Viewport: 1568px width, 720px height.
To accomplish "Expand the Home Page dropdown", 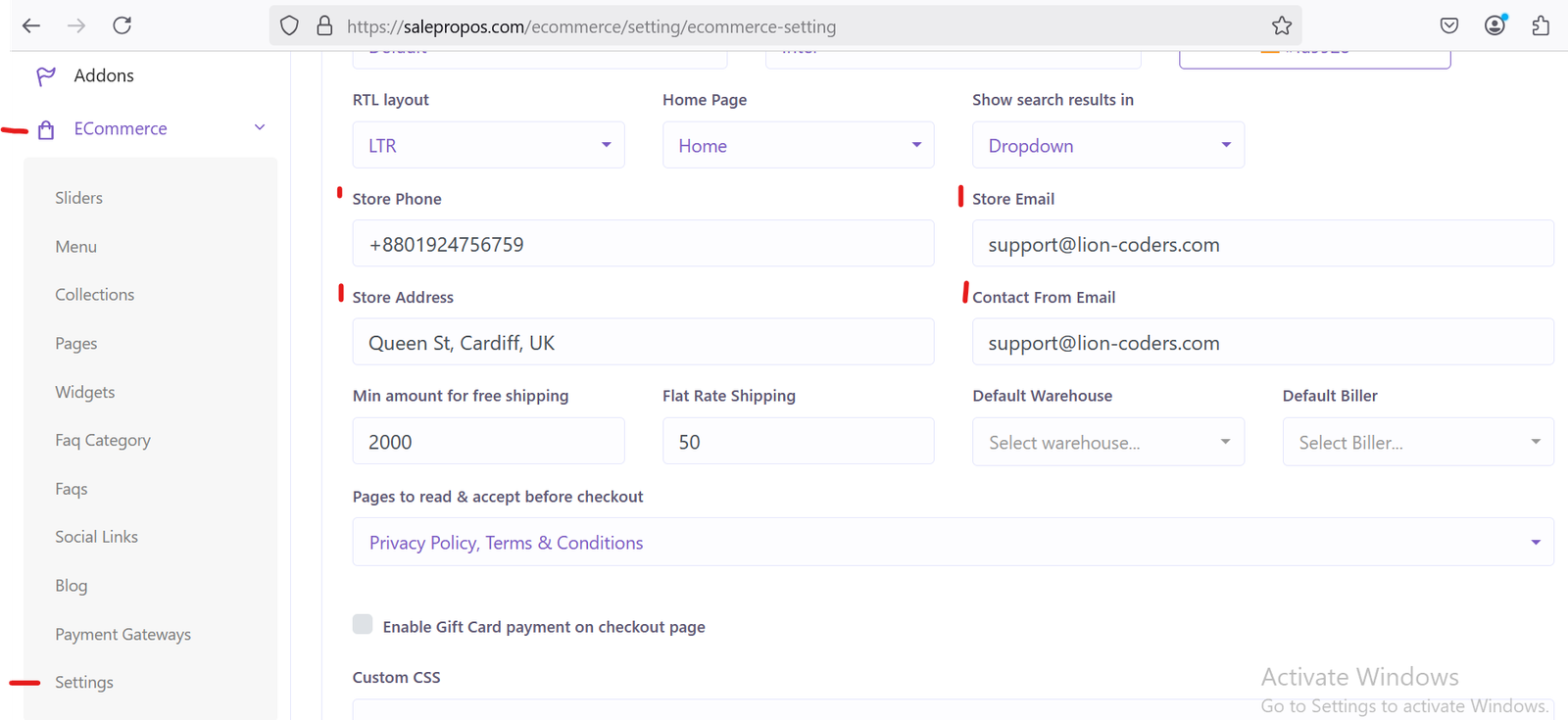I will [x=798, y=145].
